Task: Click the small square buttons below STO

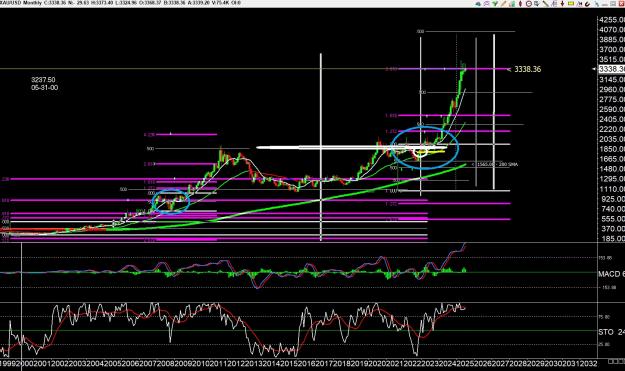Action: point(616,361)
